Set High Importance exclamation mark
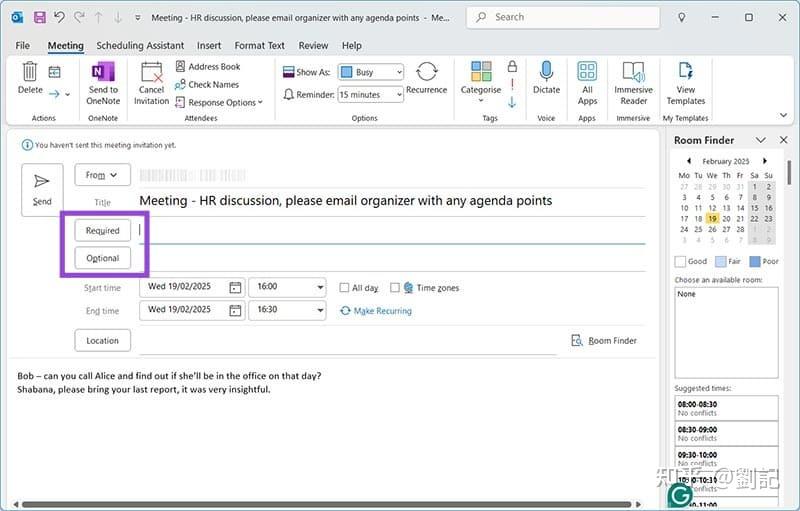 [x=512, y=84]
